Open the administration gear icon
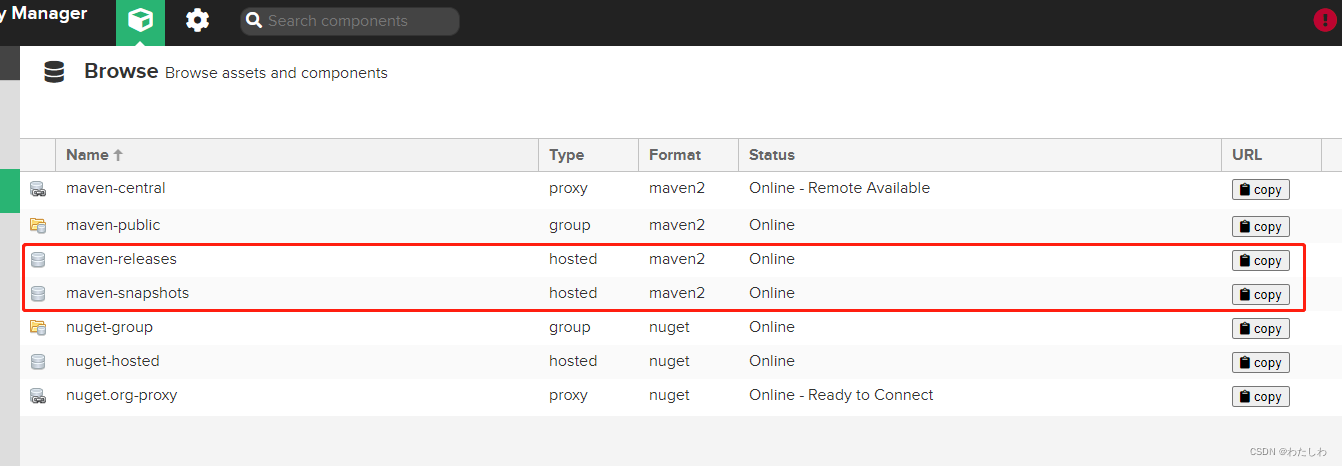The height and width of the screenshot is (466, 1342). 198,20
